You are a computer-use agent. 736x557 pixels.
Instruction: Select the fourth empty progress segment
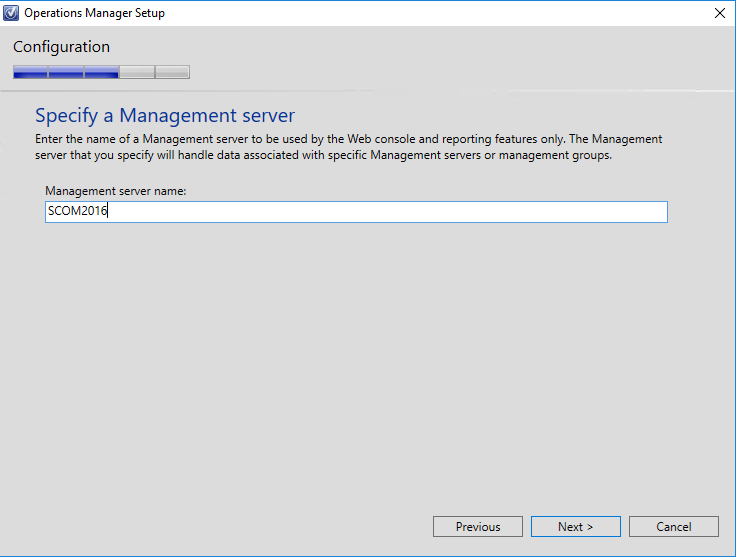point(137,72)
